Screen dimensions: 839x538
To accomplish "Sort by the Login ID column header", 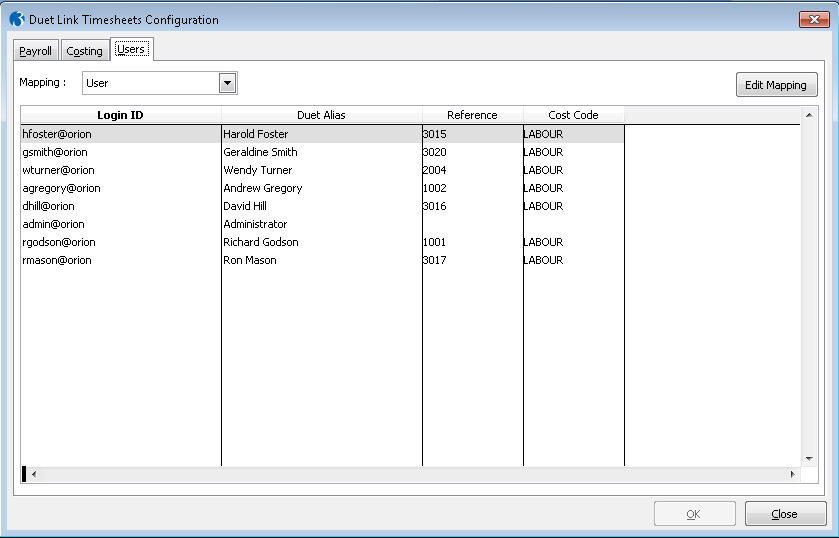I will pyautogui.click(x=121, y=115).
